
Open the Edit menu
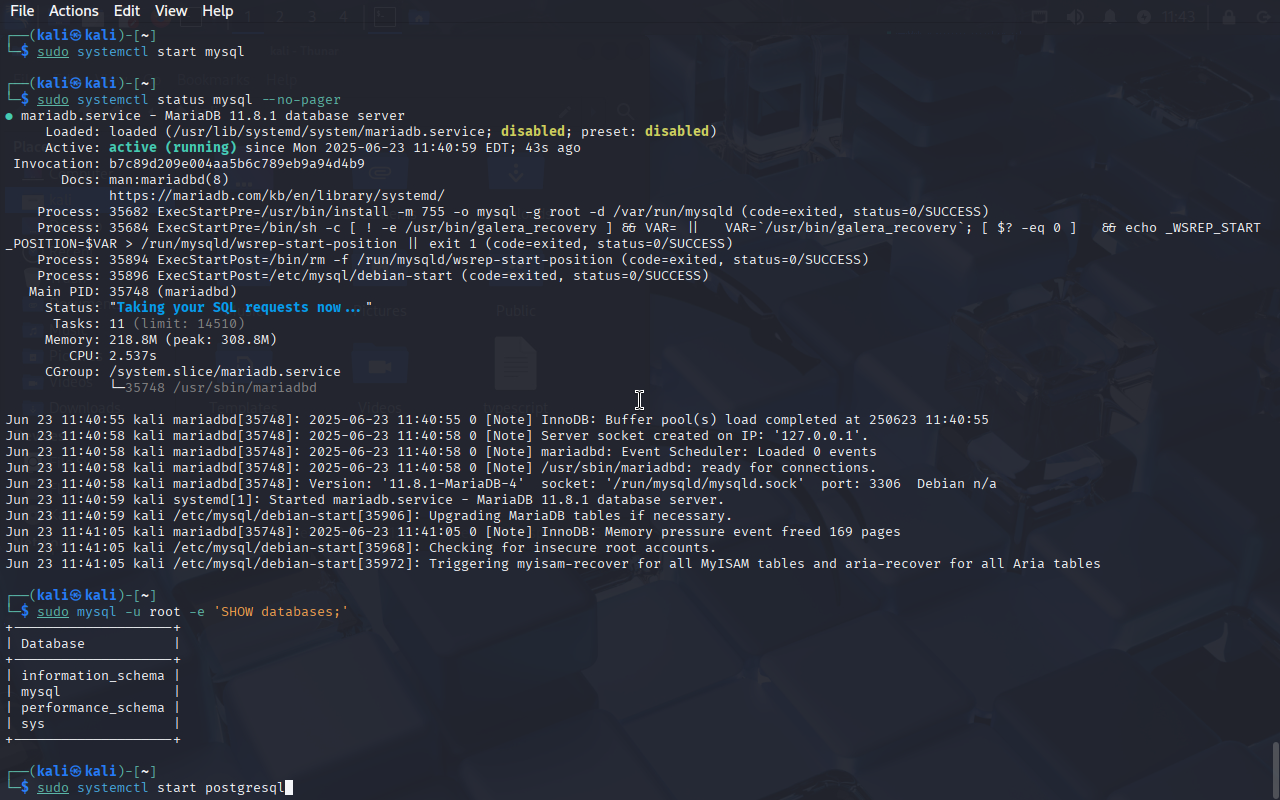tap(127, 11)
